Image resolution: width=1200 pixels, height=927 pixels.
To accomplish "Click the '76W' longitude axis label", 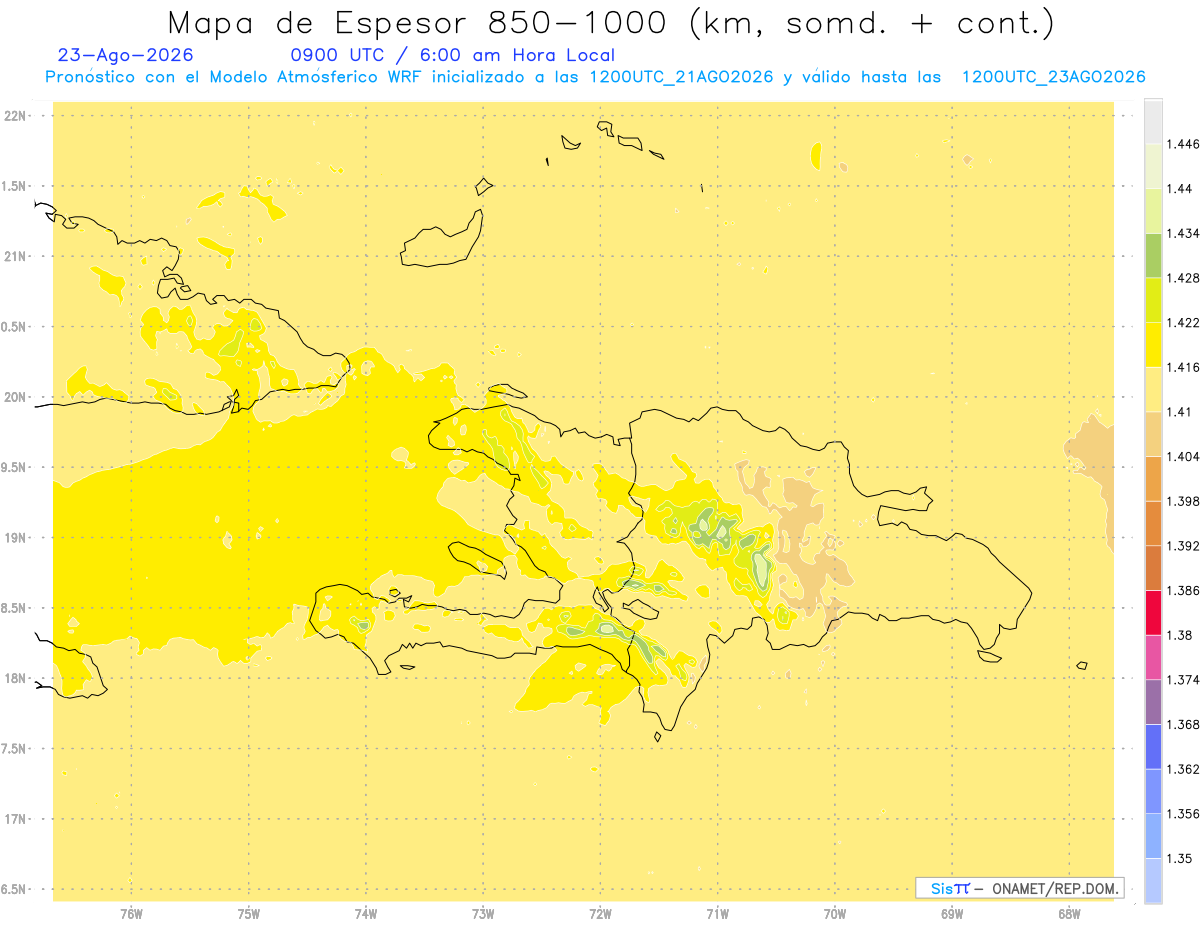I will tap(131, 914).
